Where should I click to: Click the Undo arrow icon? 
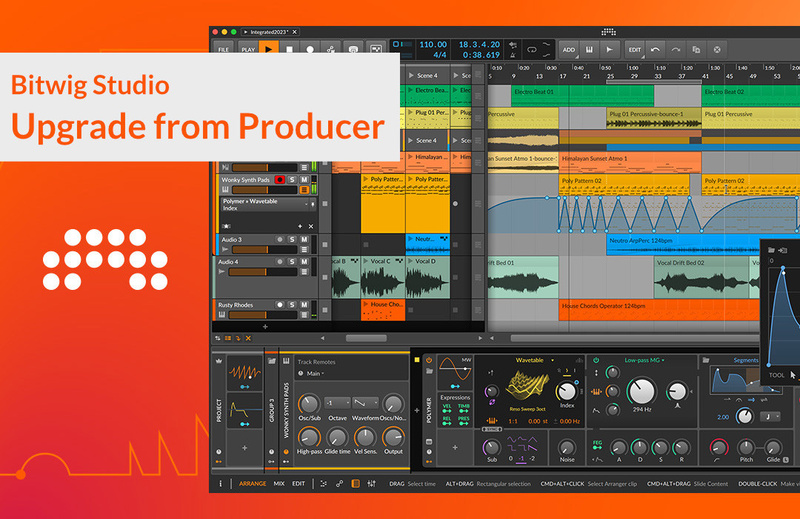pos(656,50)
